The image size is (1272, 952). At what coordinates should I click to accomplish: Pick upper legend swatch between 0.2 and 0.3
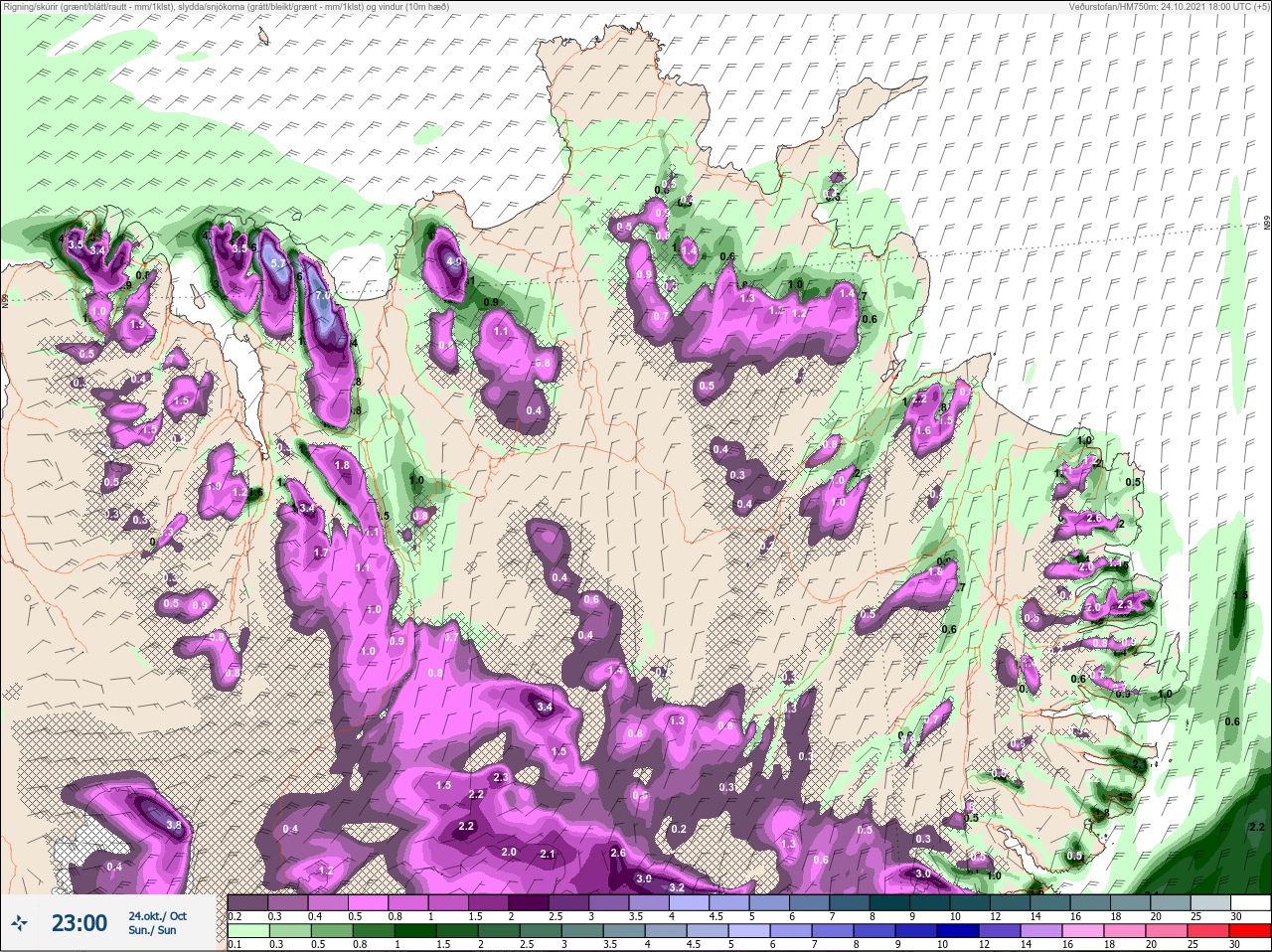pos(248,902)
